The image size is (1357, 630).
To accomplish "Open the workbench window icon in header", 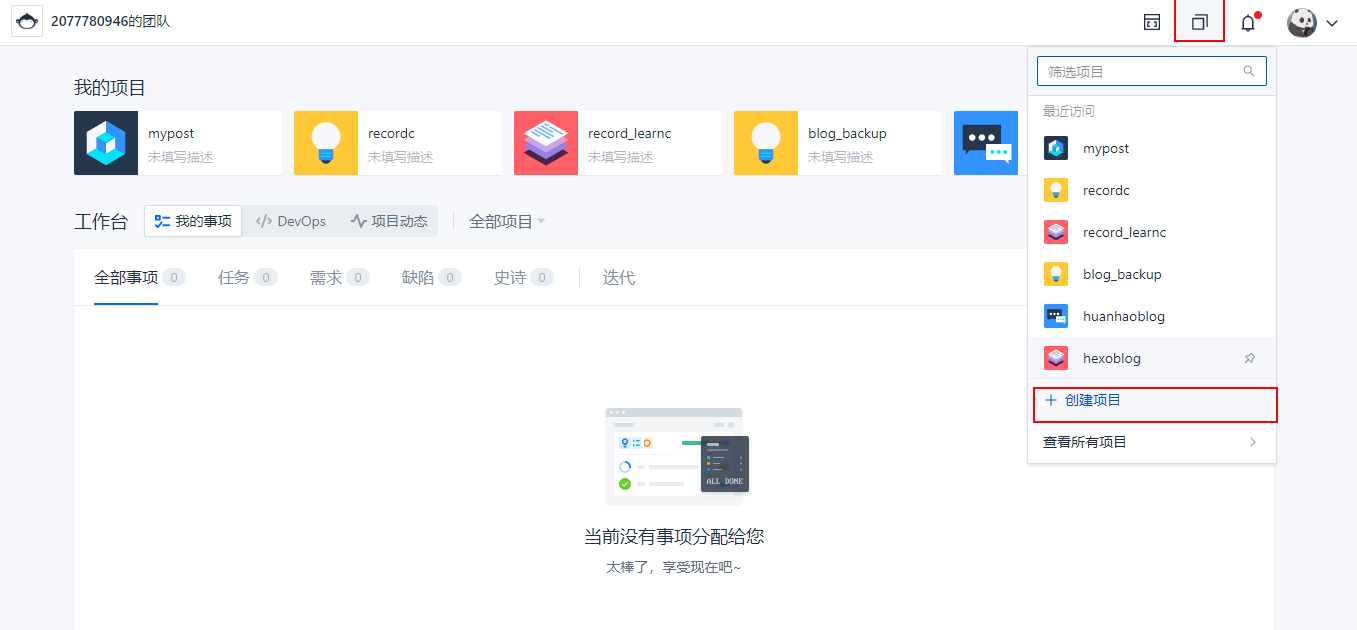I will click(1152, 22).
